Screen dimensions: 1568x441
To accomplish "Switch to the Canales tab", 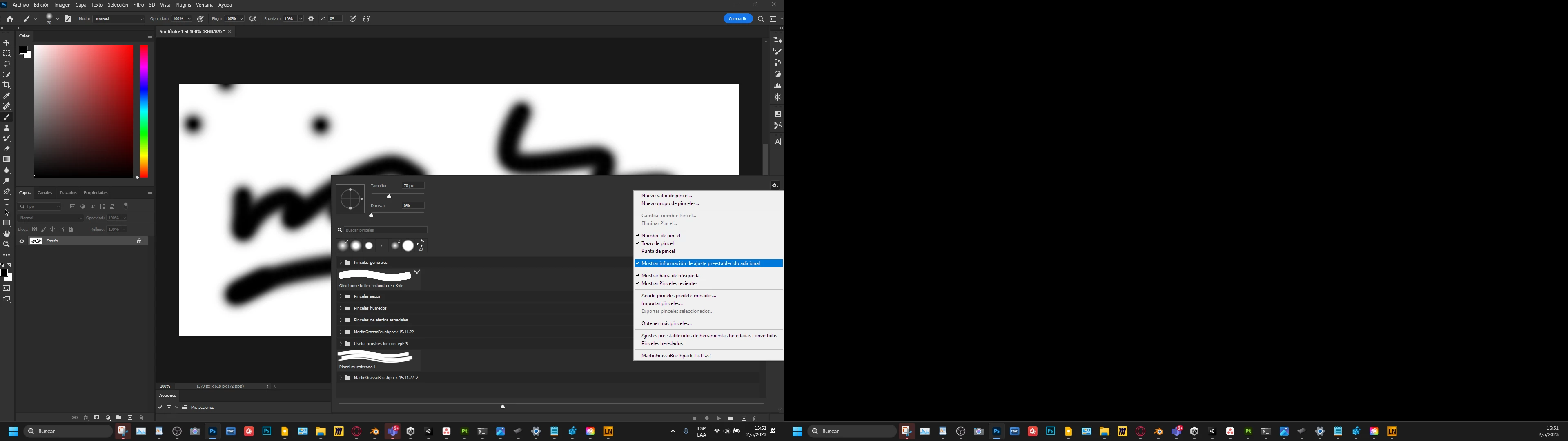I will click(x=45, y=192).
